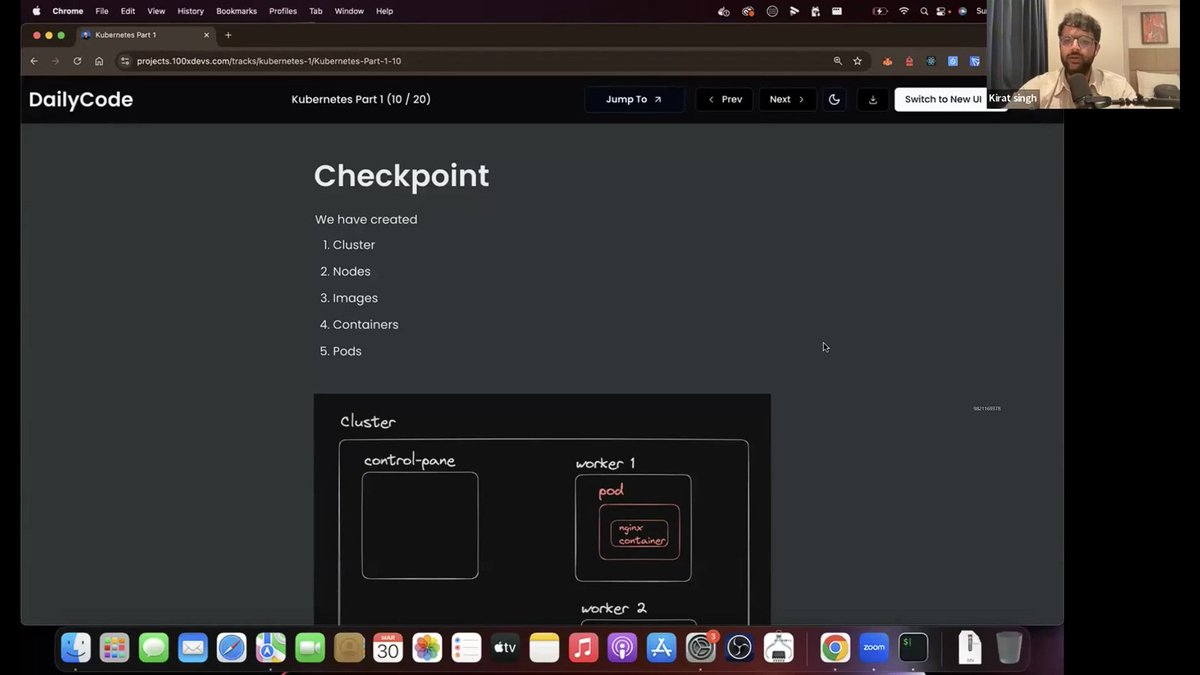The height and width of the screenshot is (675, 1200).
Task: Open Podcasts from the dock
Action: point(622,647)
